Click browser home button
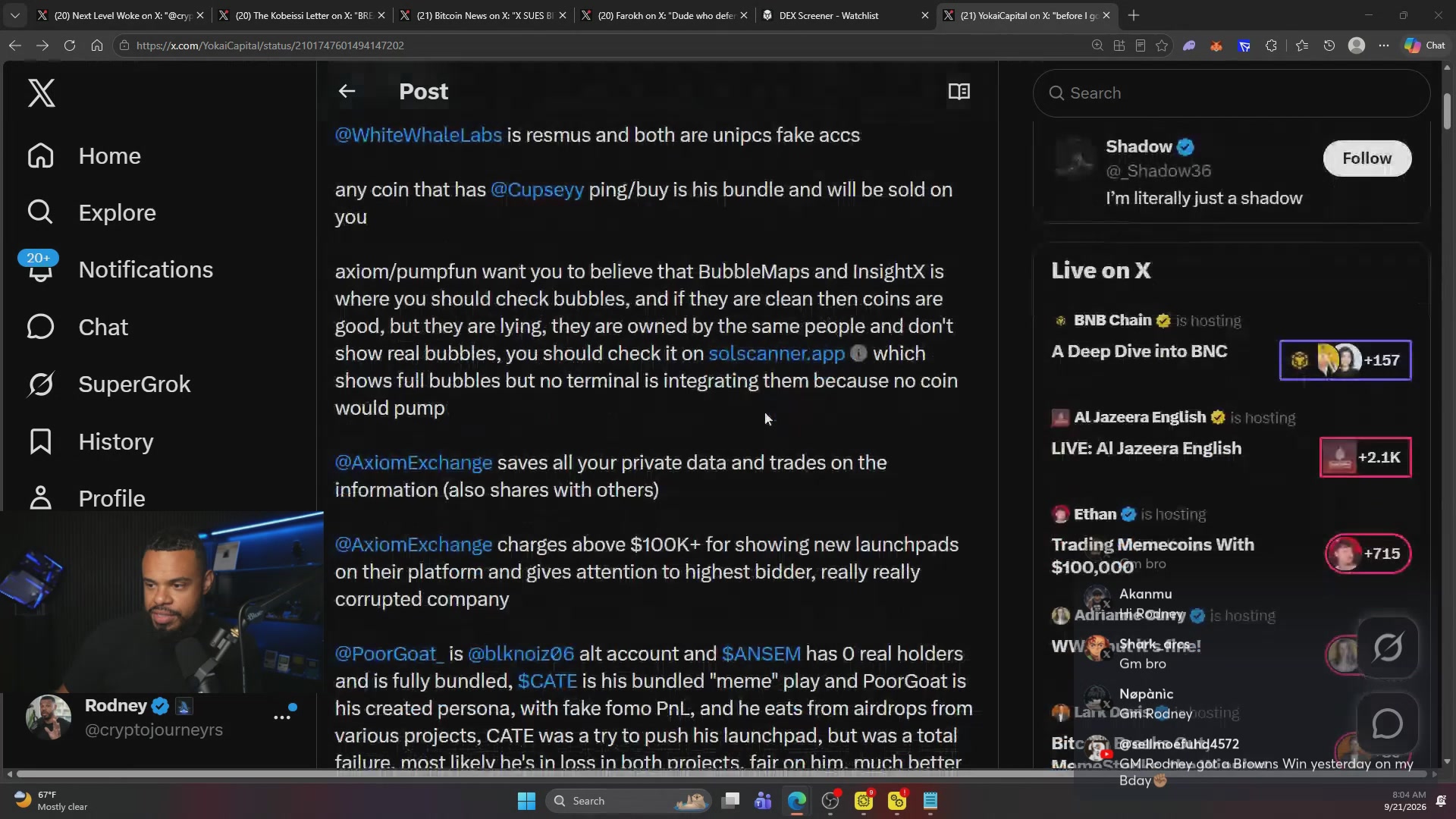1456x819 pixels. tap(97, 45)
